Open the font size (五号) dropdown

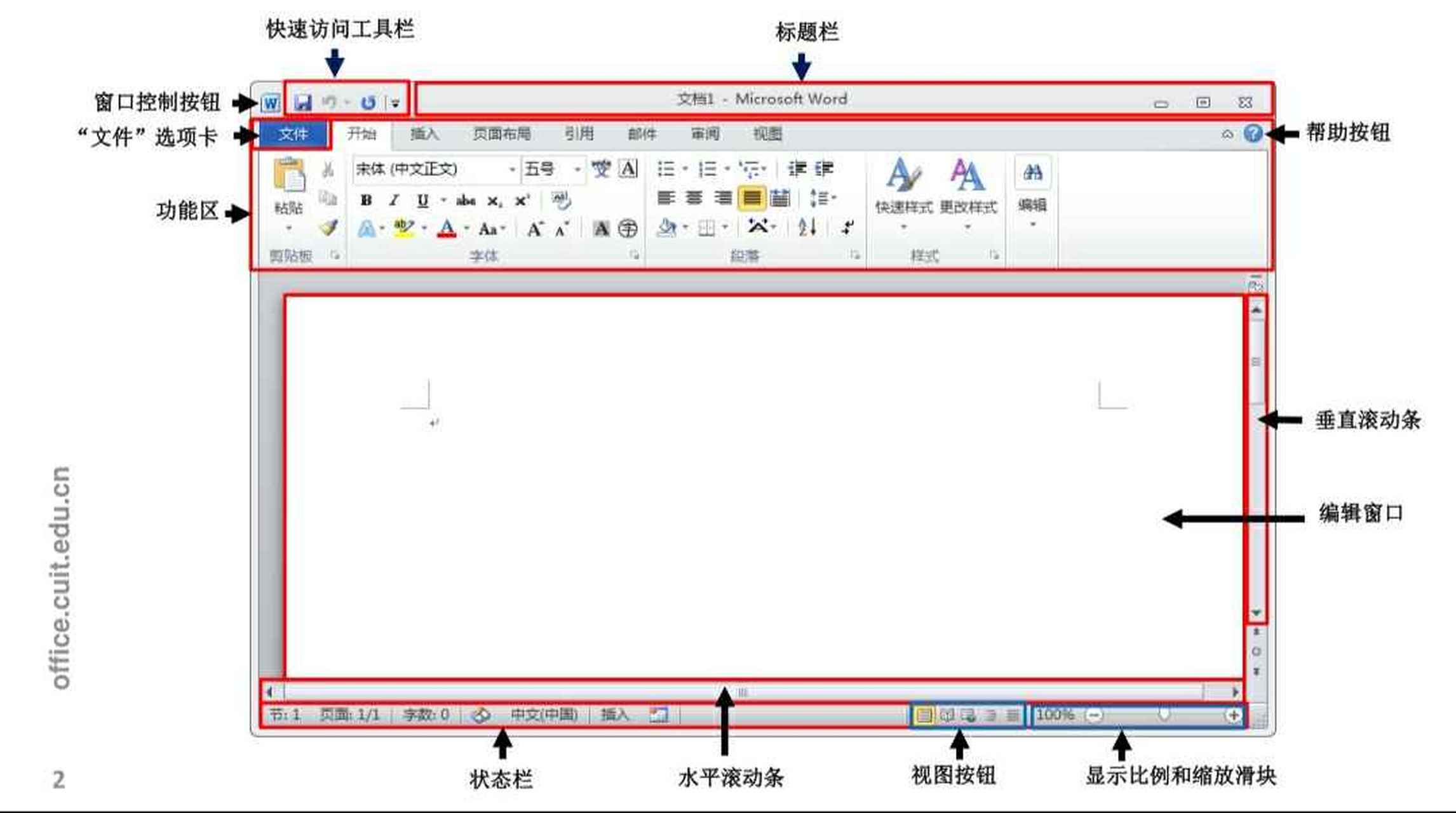point(577,168)
